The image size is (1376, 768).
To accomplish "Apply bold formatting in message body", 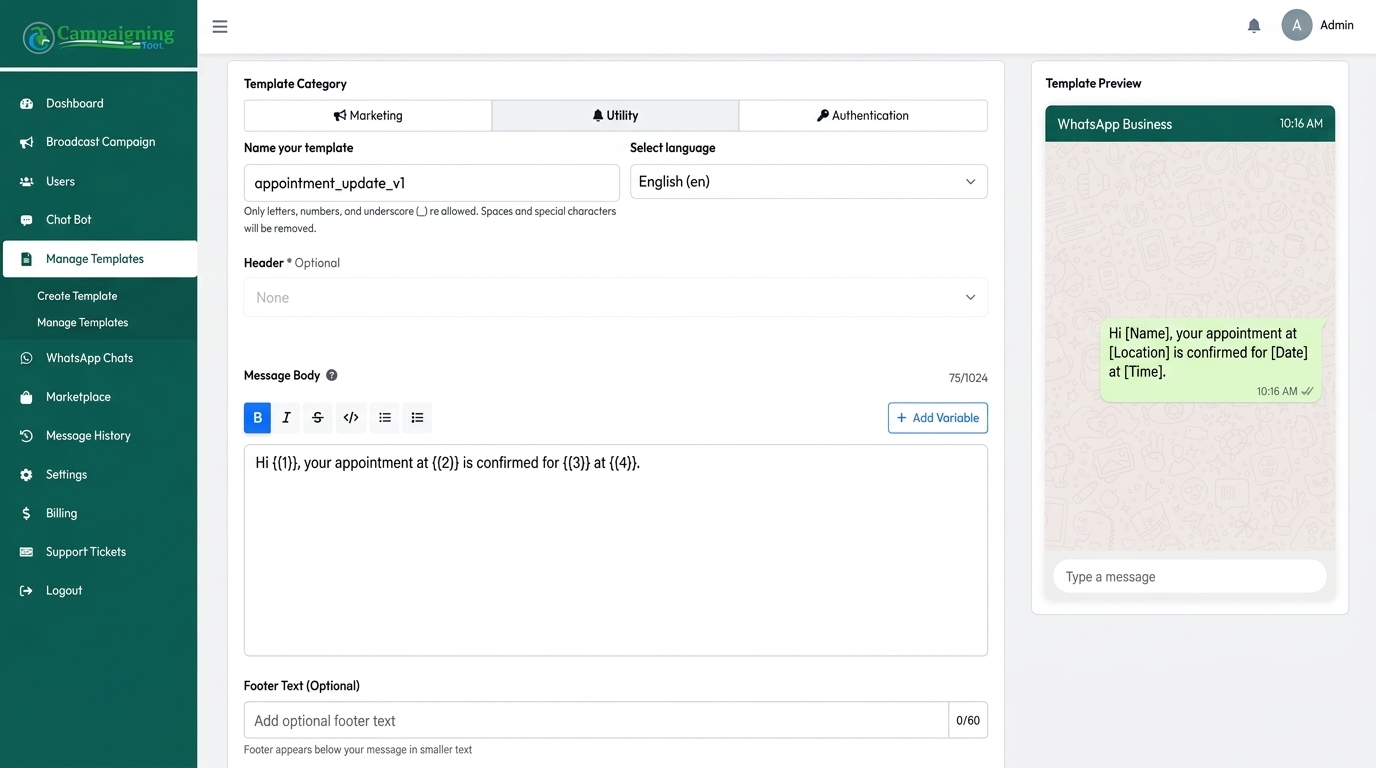I will pos(257,417).
